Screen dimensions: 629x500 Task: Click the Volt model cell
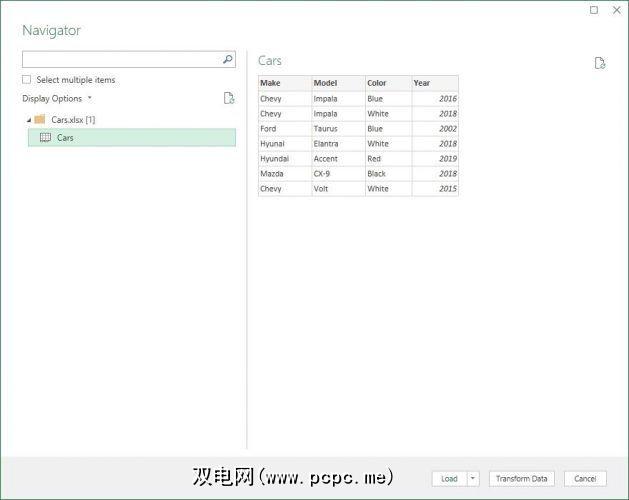pyautogui.click(x=339, y=189)
